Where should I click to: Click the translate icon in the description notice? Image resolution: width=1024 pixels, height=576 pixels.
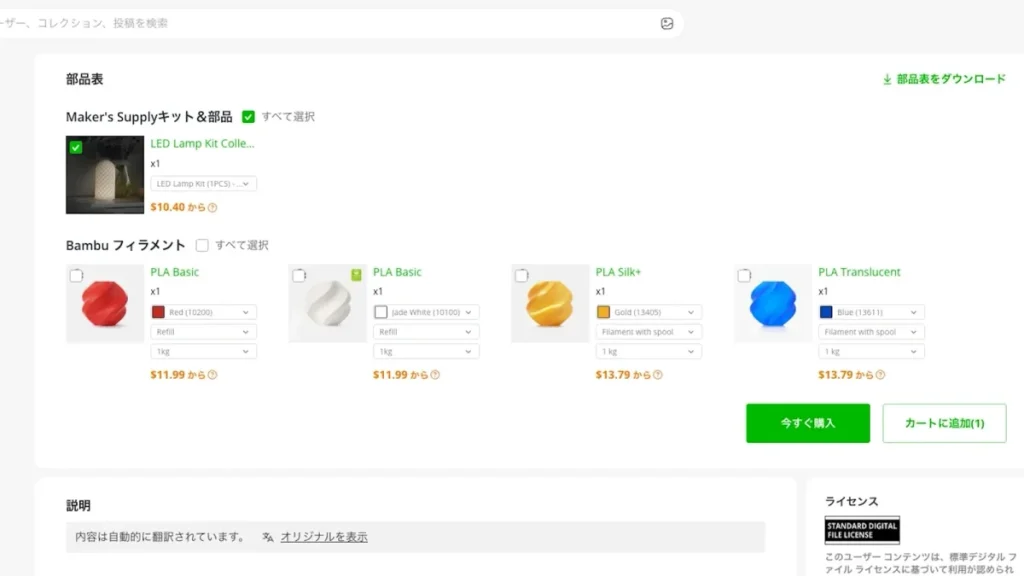(x=268, y=537)
